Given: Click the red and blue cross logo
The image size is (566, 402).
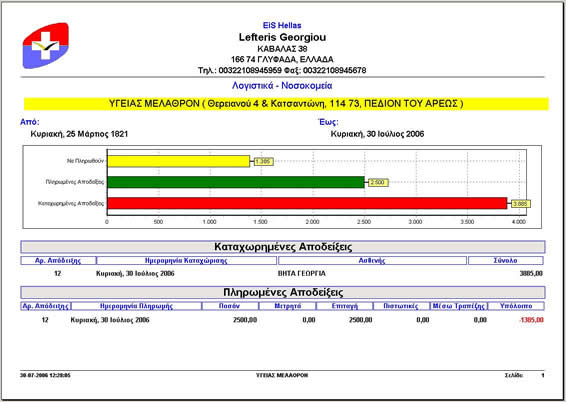Looking at the screenshot, I should click(45, 46).
